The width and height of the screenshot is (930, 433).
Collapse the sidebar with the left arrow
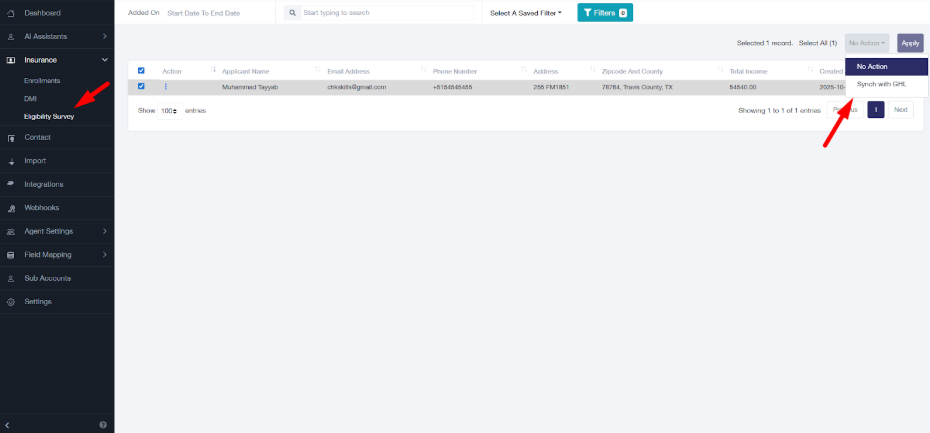click(8, 425)
